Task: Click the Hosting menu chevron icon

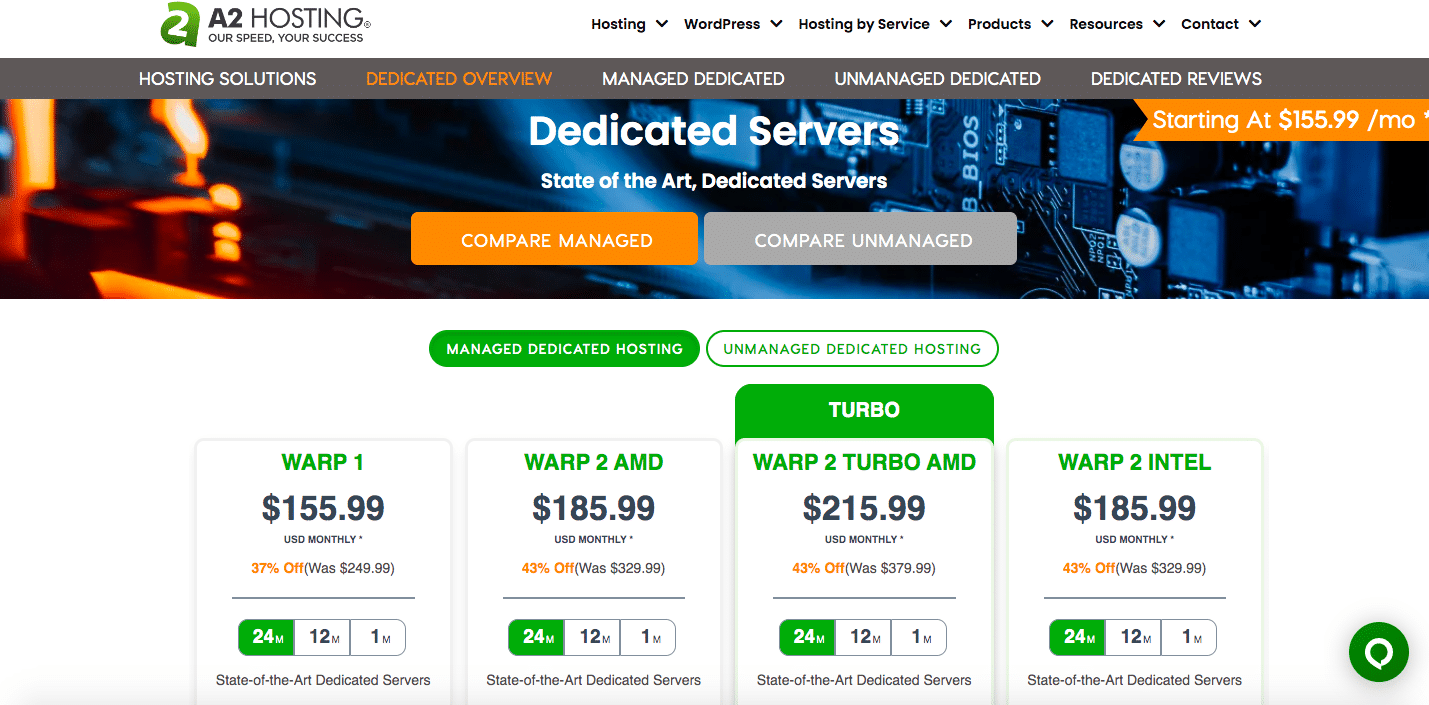Action: tap(660, 24)
